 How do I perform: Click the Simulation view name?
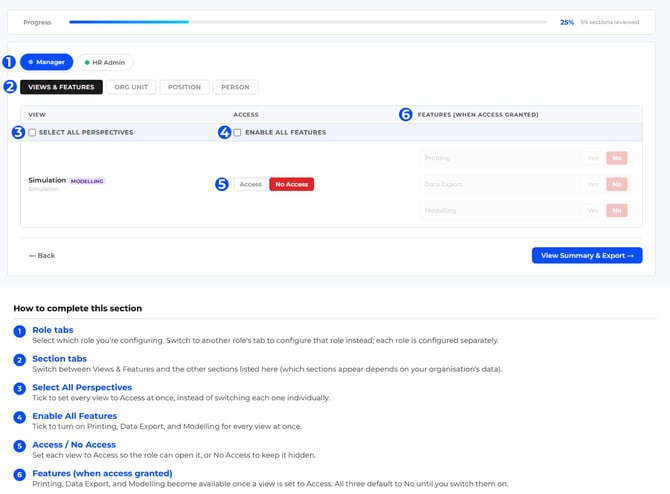[47, 180]
